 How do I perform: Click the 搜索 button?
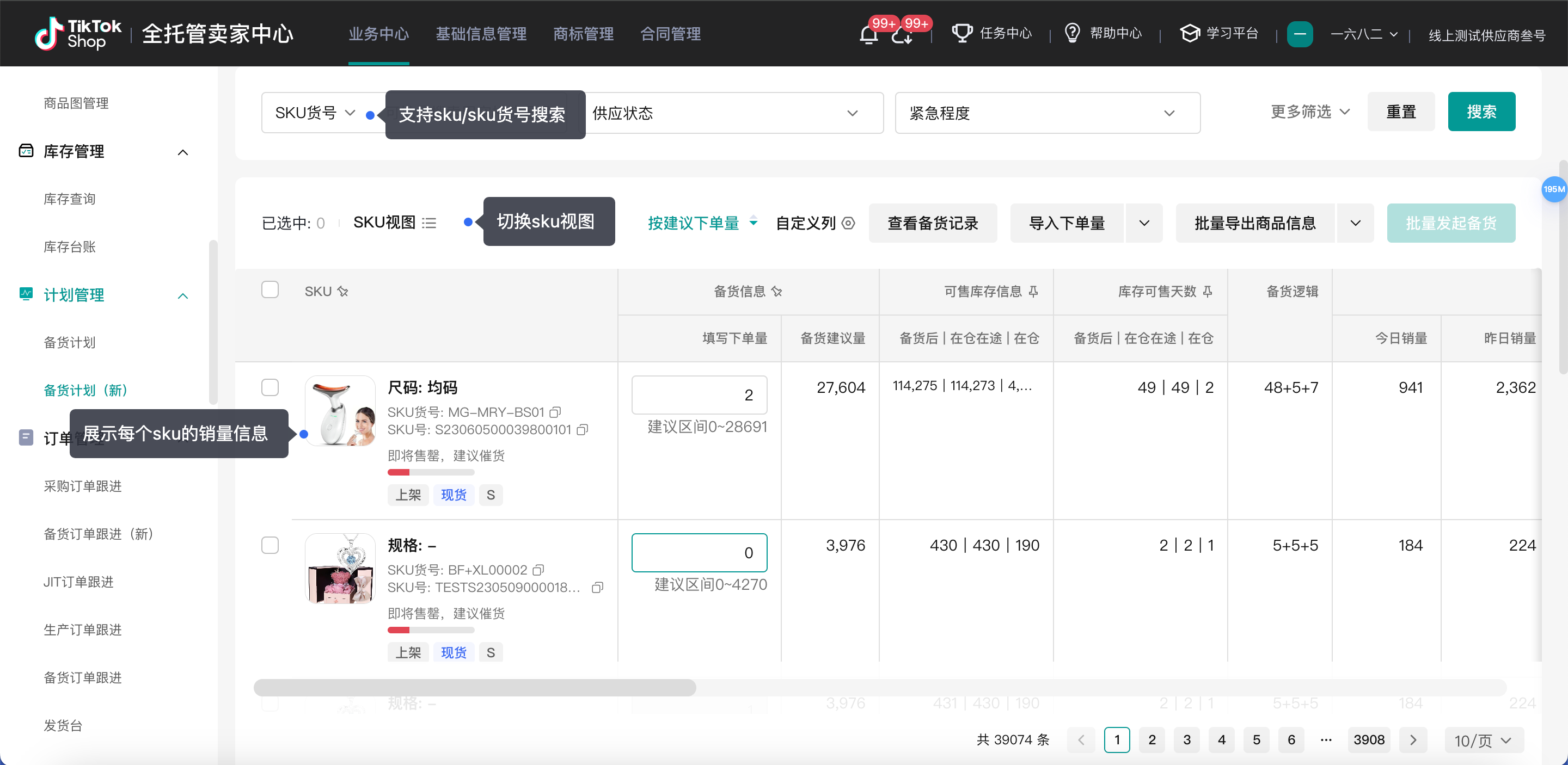click(1481, 112)
